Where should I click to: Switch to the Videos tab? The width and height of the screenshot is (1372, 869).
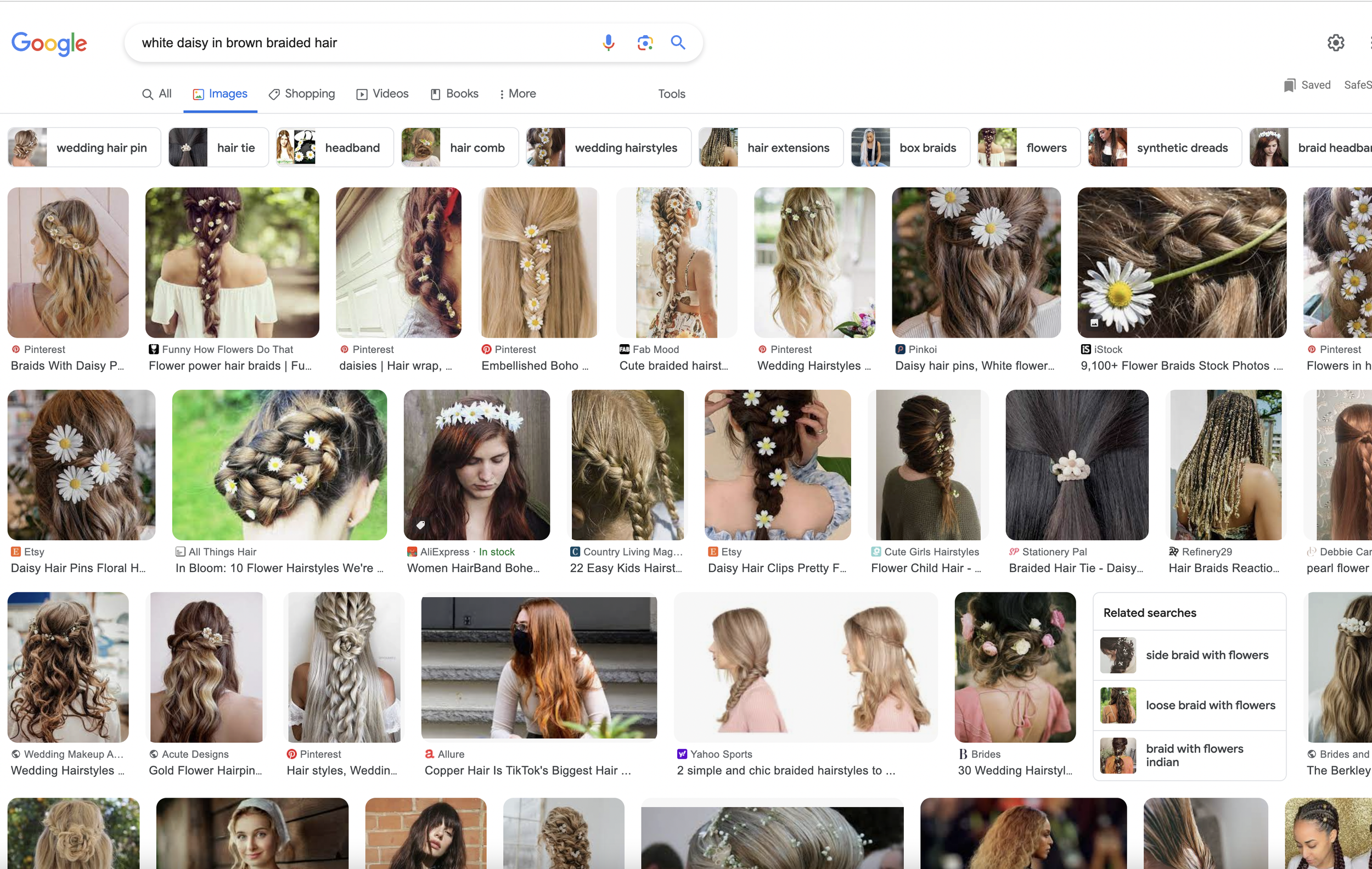pos(383,93)
